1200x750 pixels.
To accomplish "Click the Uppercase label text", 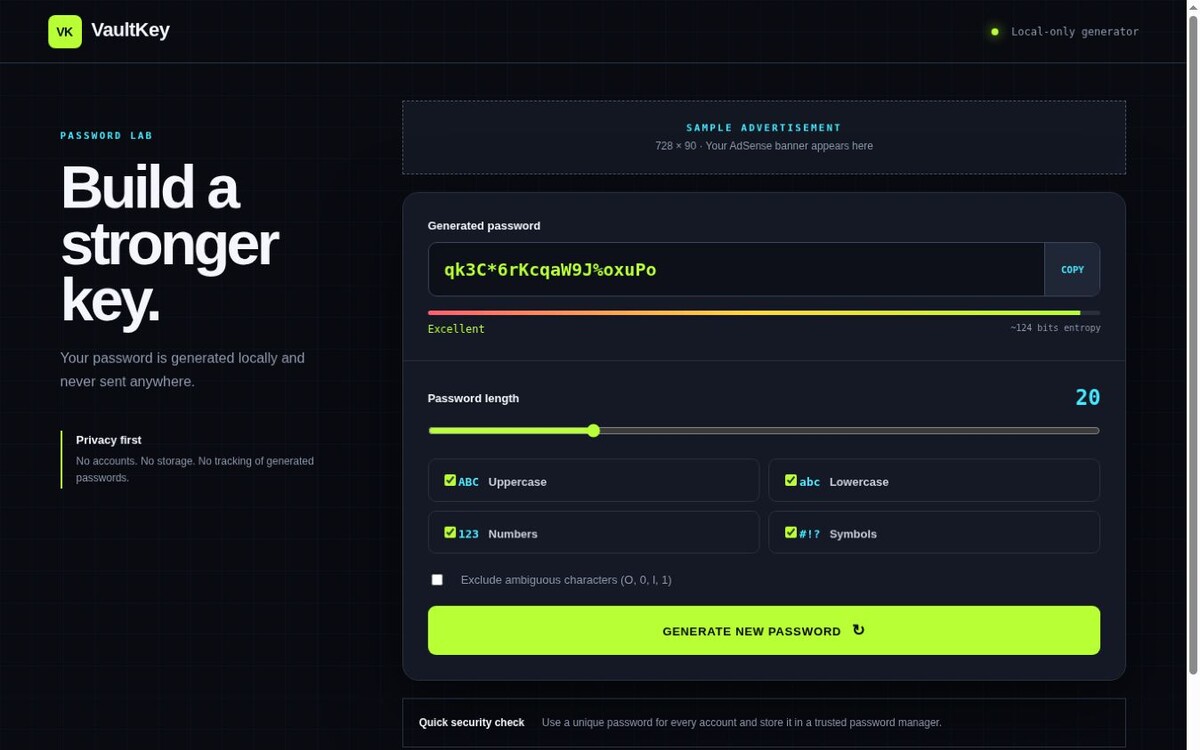I will [x=518, y=482].
